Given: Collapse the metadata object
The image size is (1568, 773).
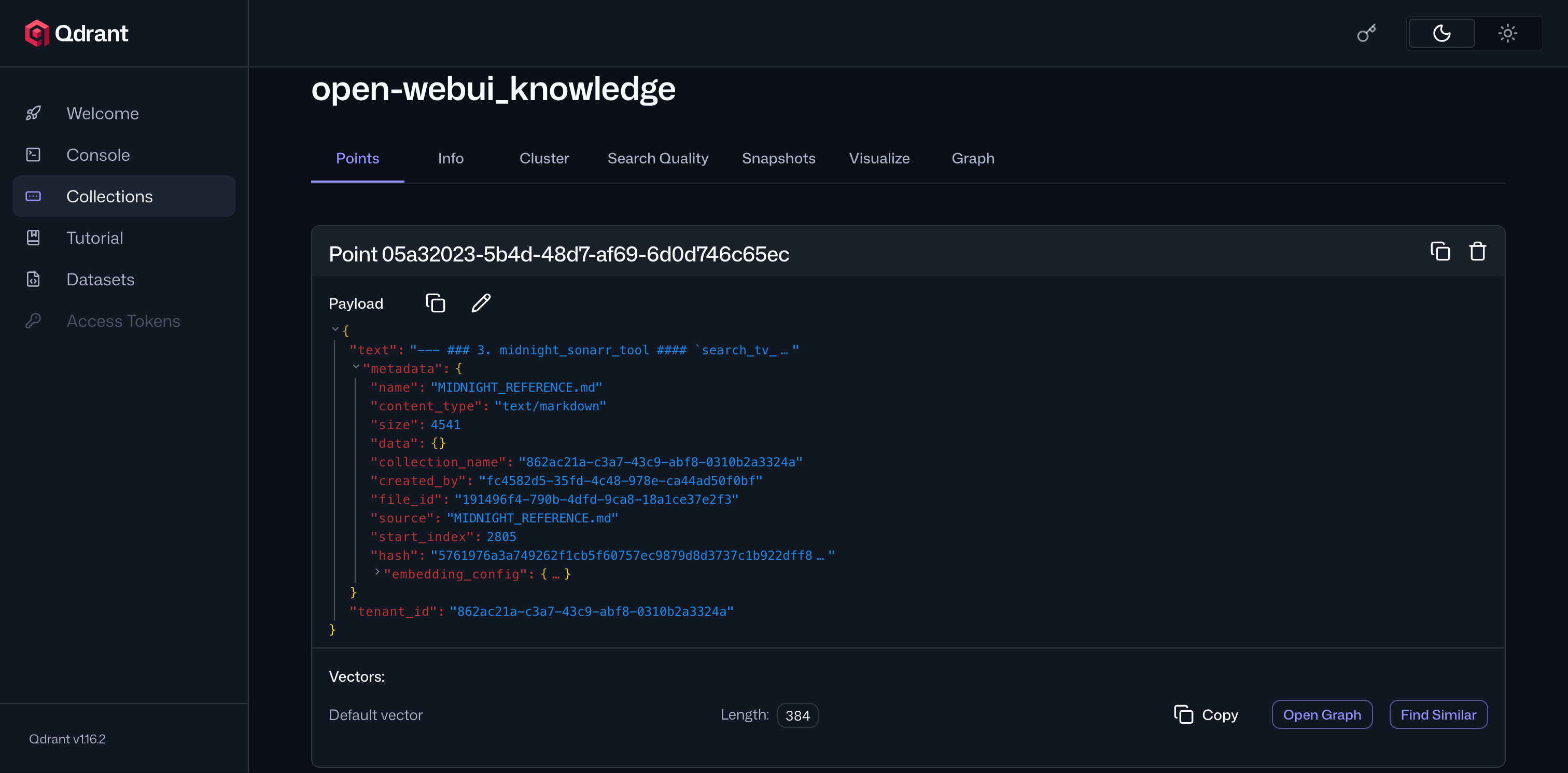Looking at the screenshot, I should (x=357, y=367).
